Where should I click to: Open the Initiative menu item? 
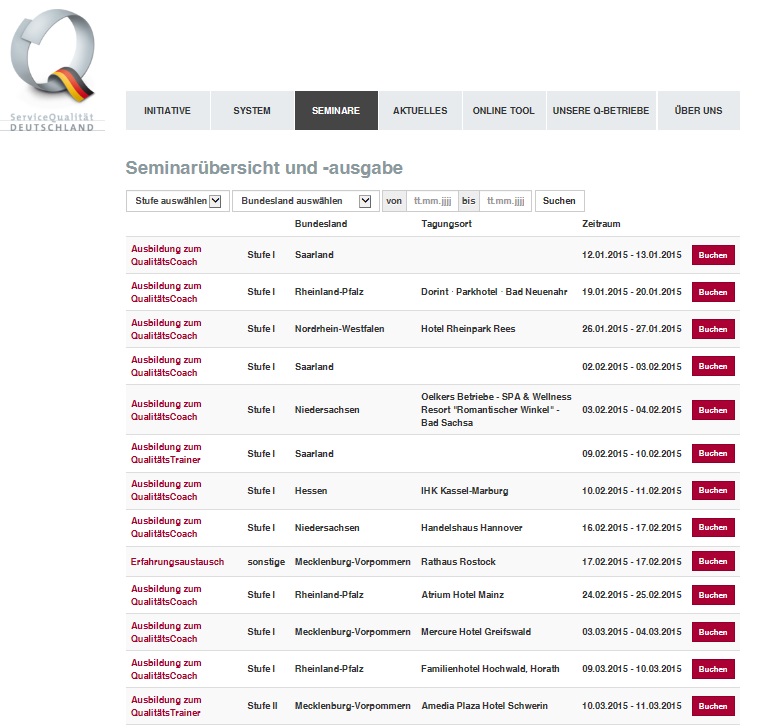[x=167, y=111]
